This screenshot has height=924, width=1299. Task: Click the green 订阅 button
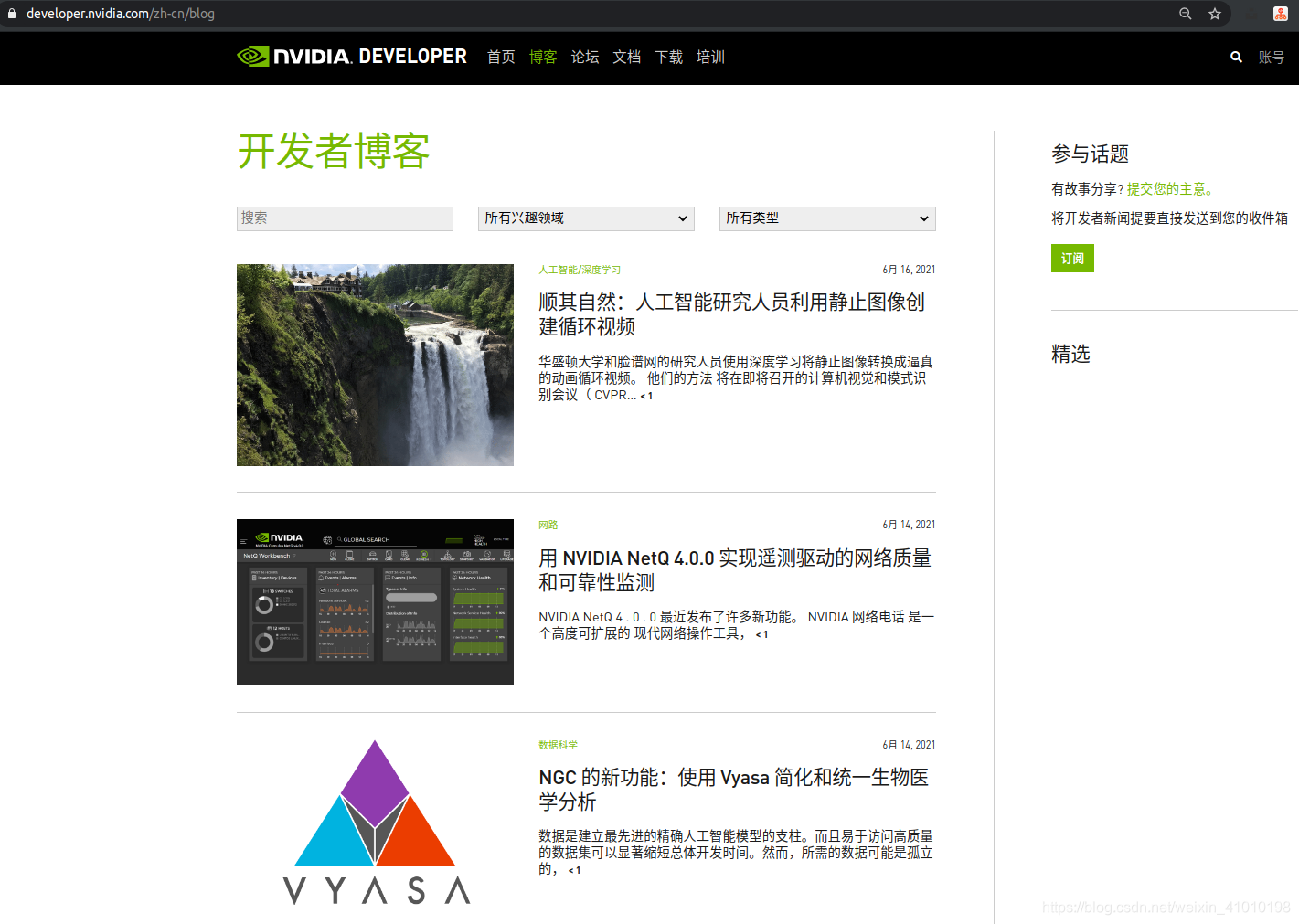click(1072, 259)
